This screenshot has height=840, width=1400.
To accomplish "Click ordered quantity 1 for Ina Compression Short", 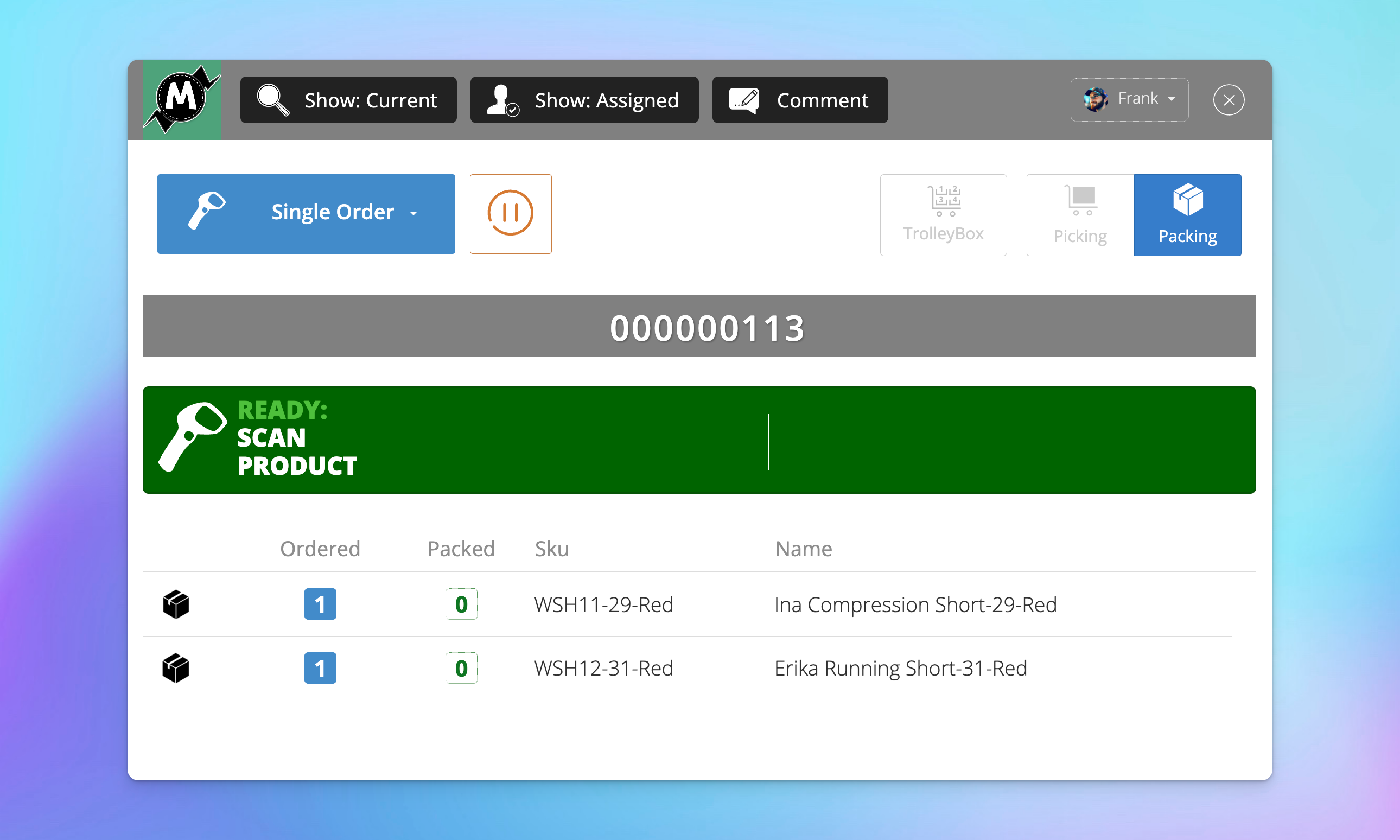I will coord(320,604).
